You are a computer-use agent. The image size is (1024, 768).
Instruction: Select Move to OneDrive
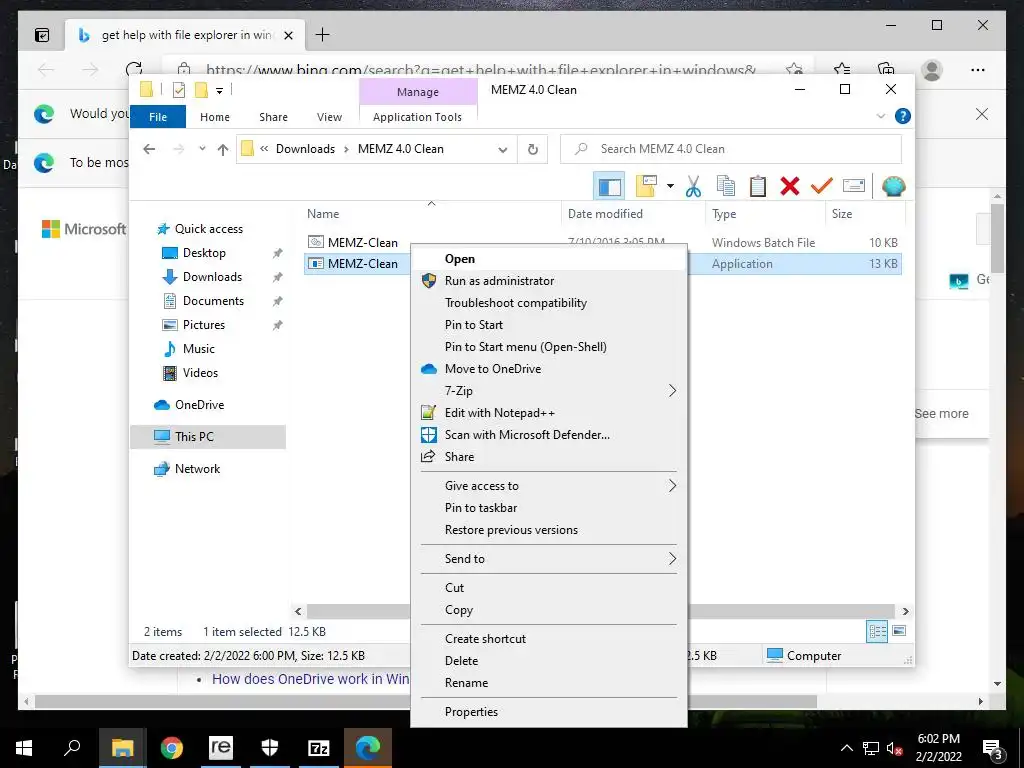click(x=549, y=369)
